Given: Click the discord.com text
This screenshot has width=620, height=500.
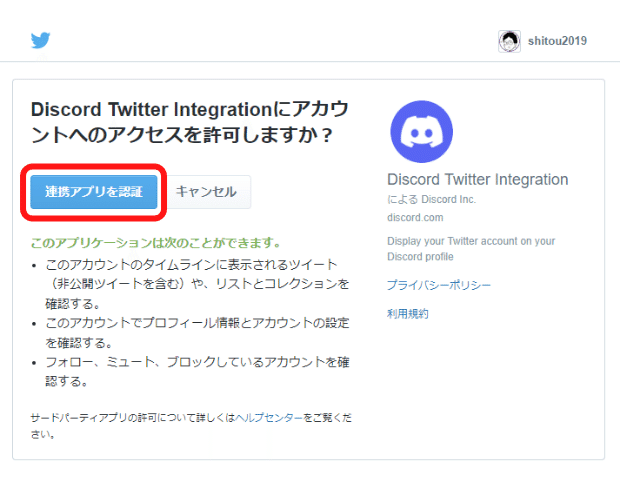Looking at the screenshot, I should coord(415,217).
